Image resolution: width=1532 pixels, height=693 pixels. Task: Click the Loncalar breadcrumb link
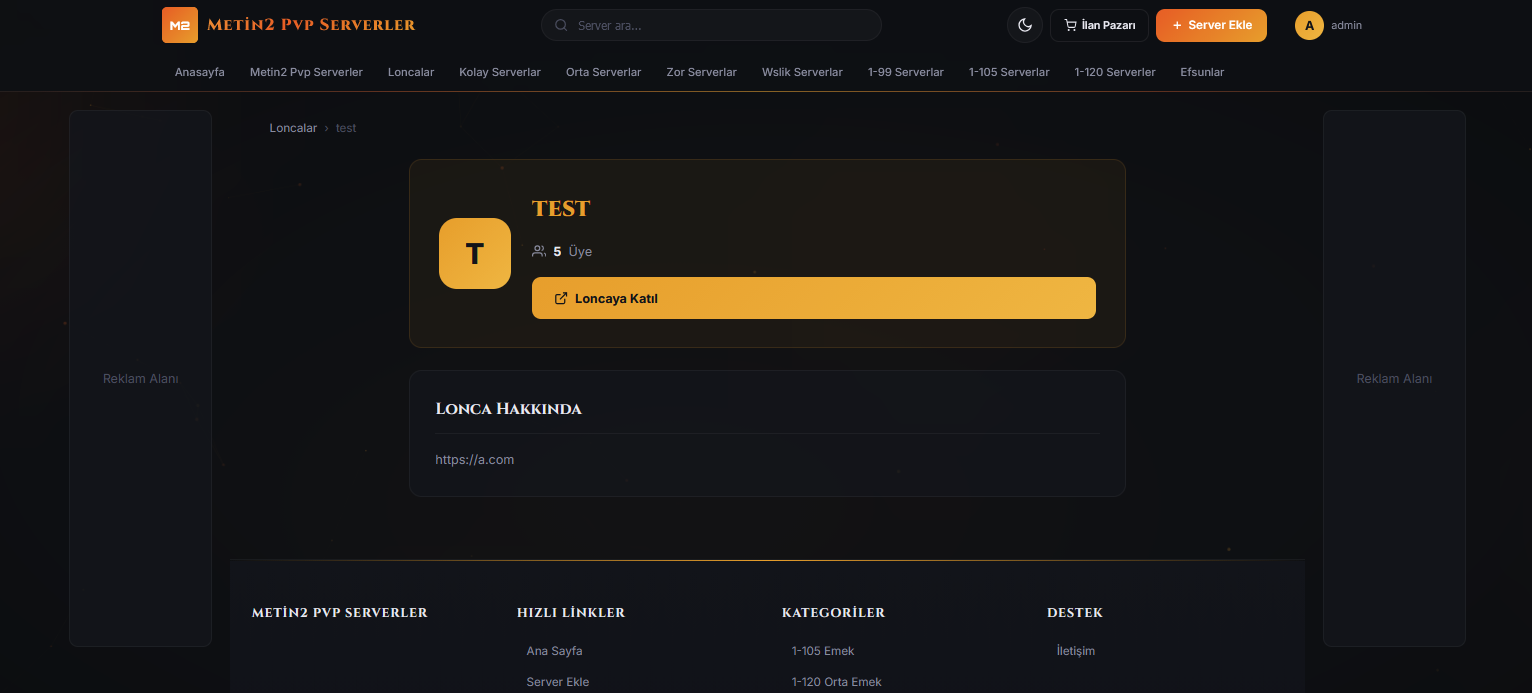(293, 128)
